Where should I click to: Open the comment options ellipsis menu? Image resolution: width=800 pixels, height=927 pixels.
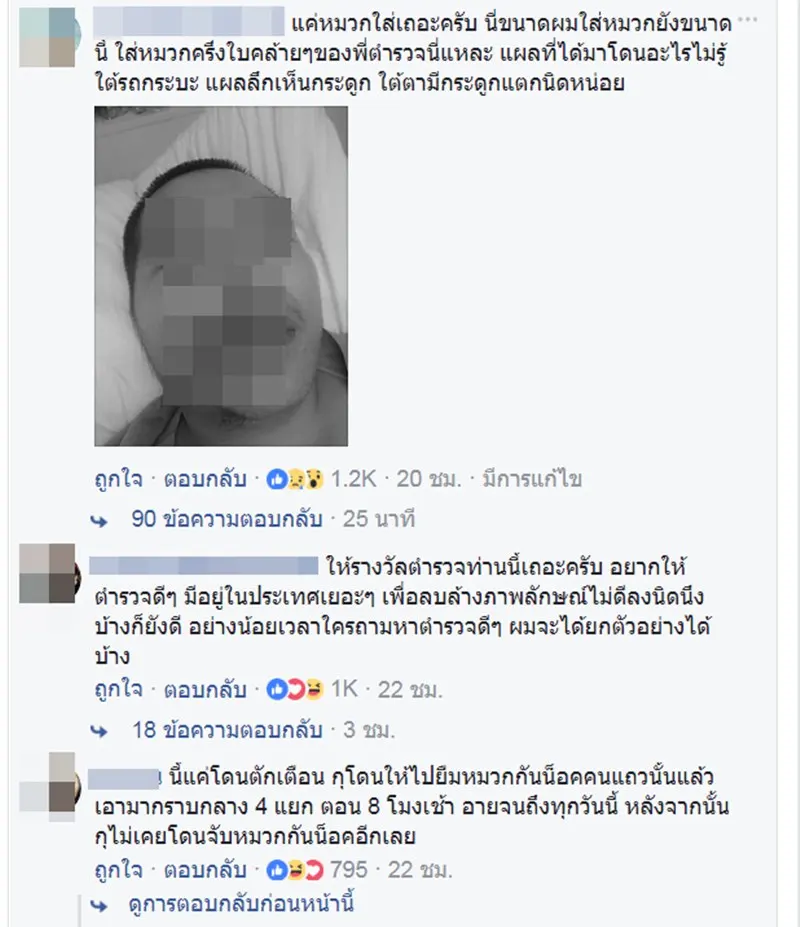click(x=747, y=20)
